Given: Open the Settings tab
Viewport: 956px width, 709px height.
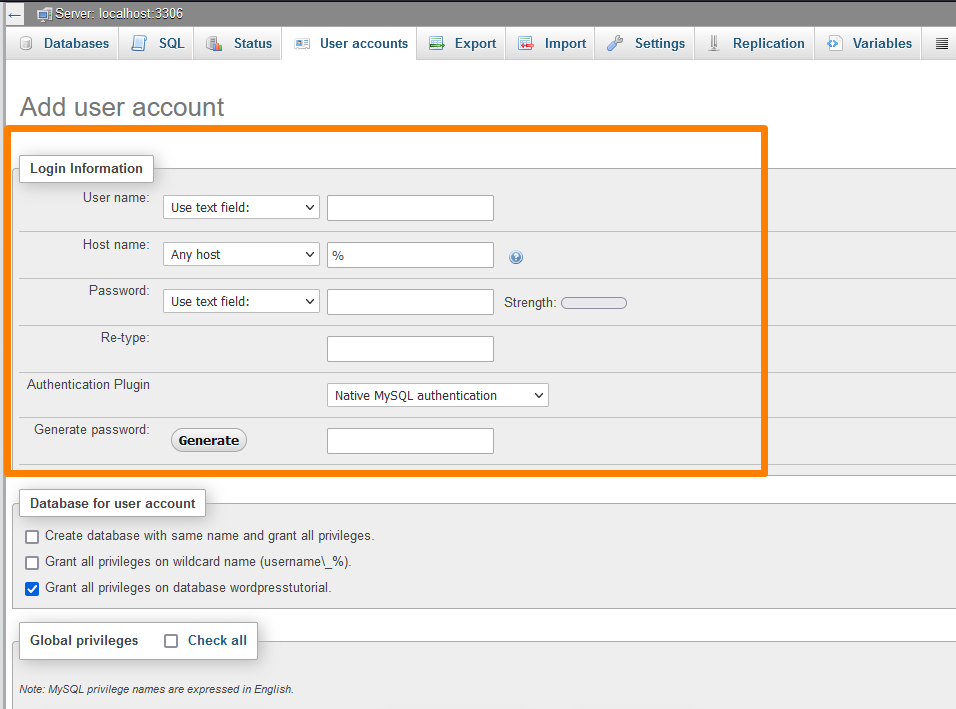Looking at the screenshot, I should coord(644,43).
